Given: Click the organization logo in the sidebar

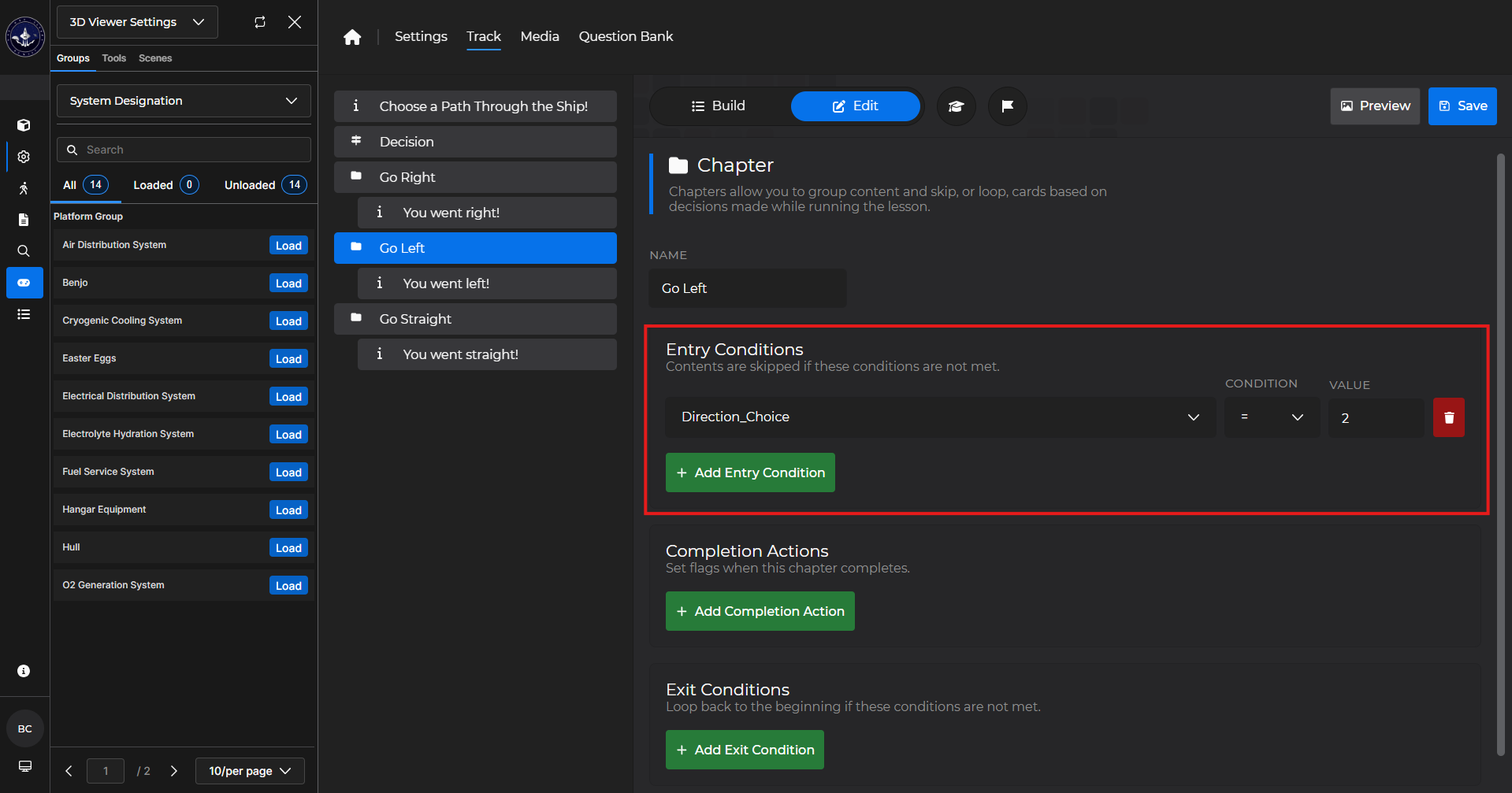Looking at the screenshot, I should pos(25,37).
